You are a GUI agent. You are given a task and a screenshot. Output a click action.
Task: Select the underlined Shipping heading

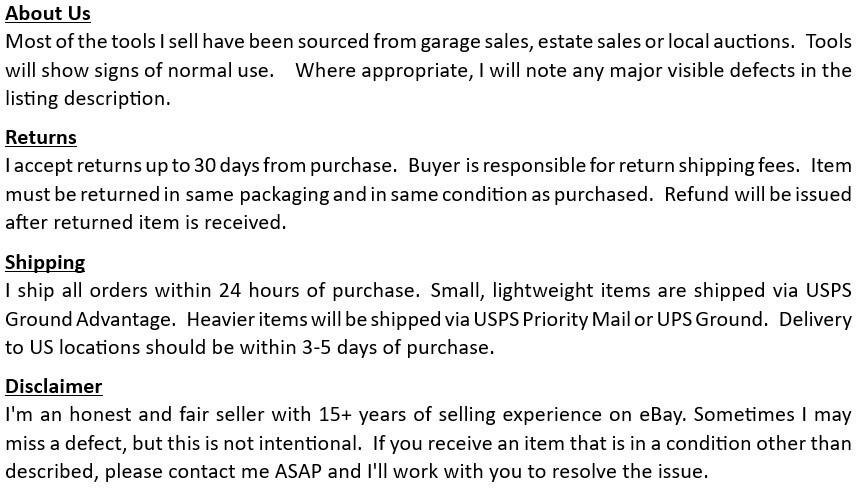click(45, 262)
